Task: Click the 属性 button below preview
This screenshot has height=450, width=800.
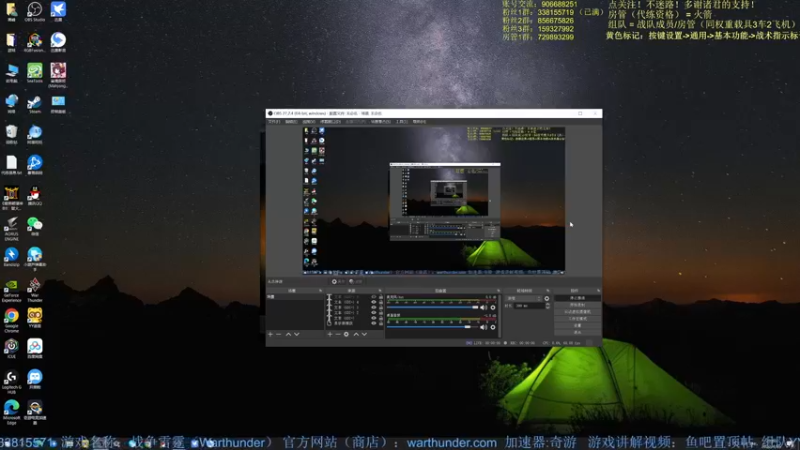Action: tap(338, 282)
